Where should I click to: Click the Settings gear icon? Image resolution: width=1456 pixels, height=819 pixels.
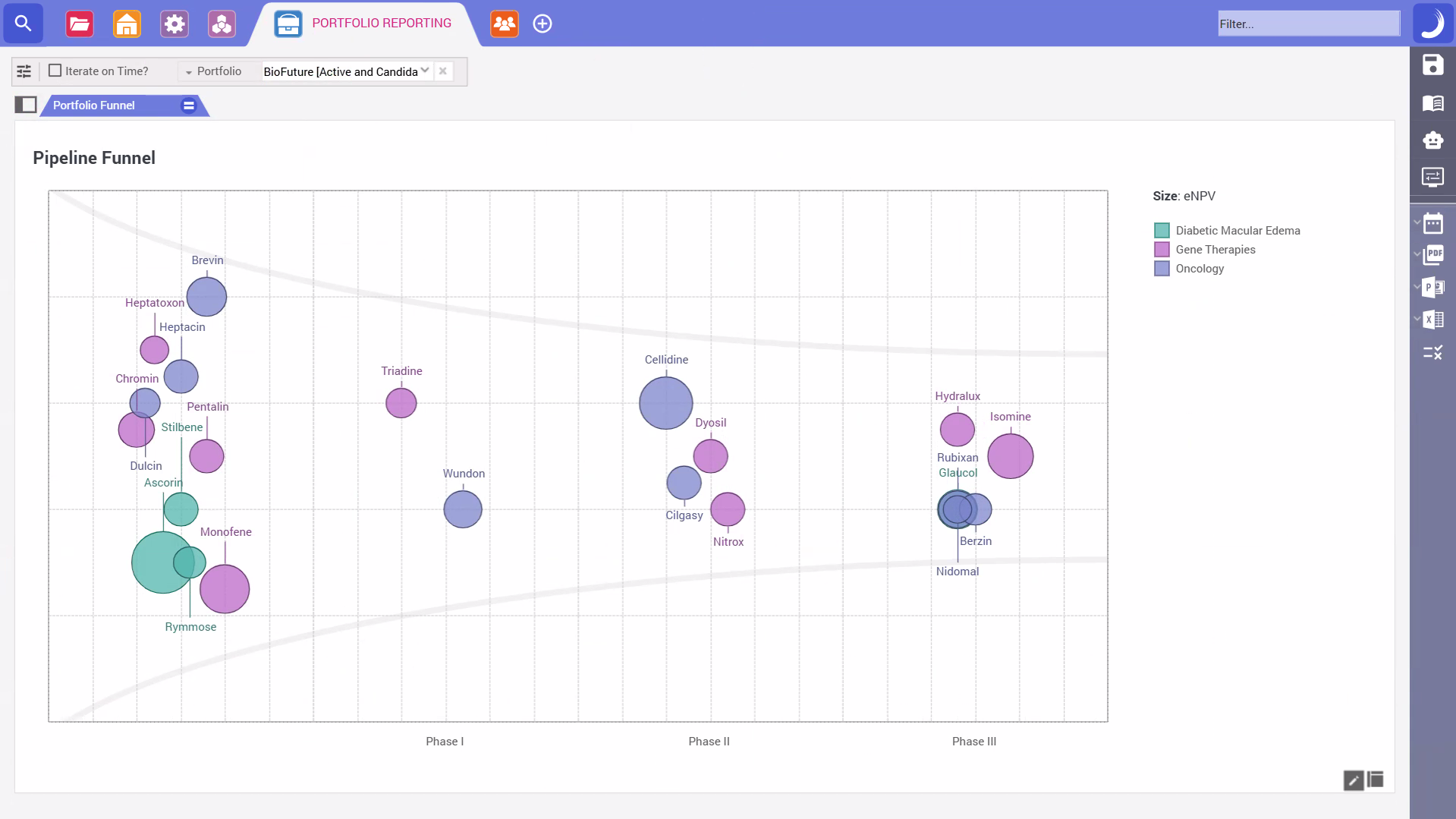(174, 24)
